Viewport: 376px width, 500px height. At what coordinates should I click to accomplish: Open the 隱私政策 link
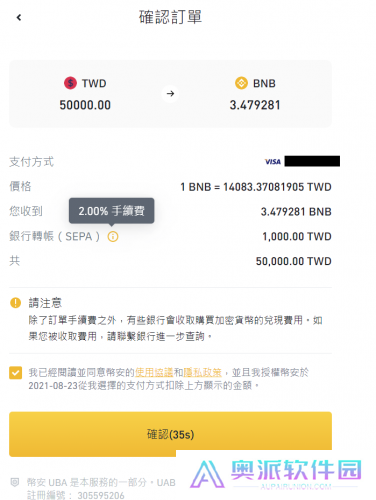[202, 372]
